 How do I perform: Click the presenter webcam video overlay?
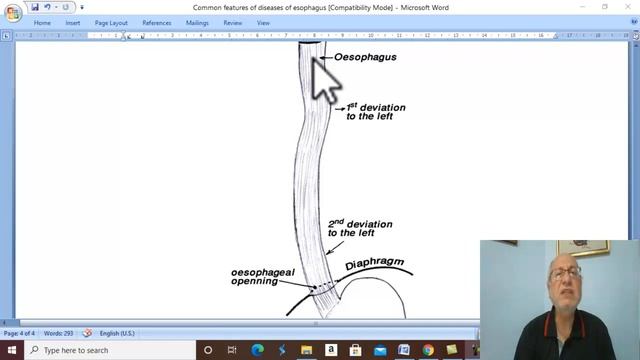coord(560,300)
